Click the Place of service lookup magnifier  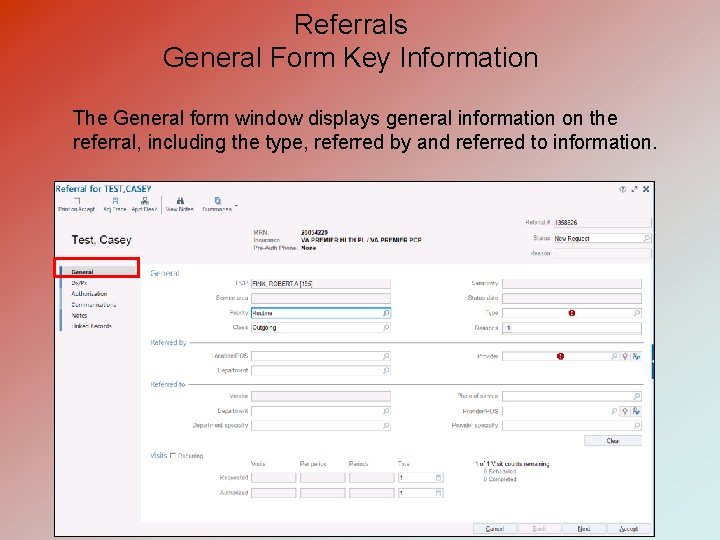click(x=636, y=396)
